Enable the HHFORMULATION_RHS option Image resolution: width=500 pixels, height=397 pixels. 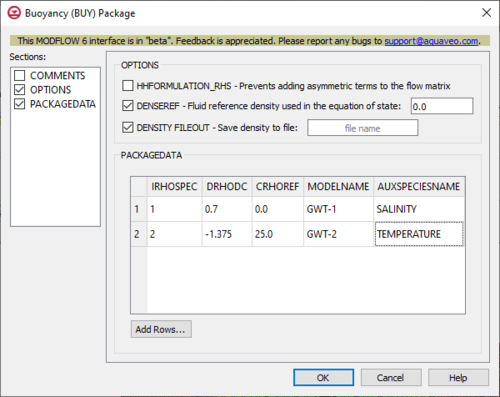(x=128, y=86)
